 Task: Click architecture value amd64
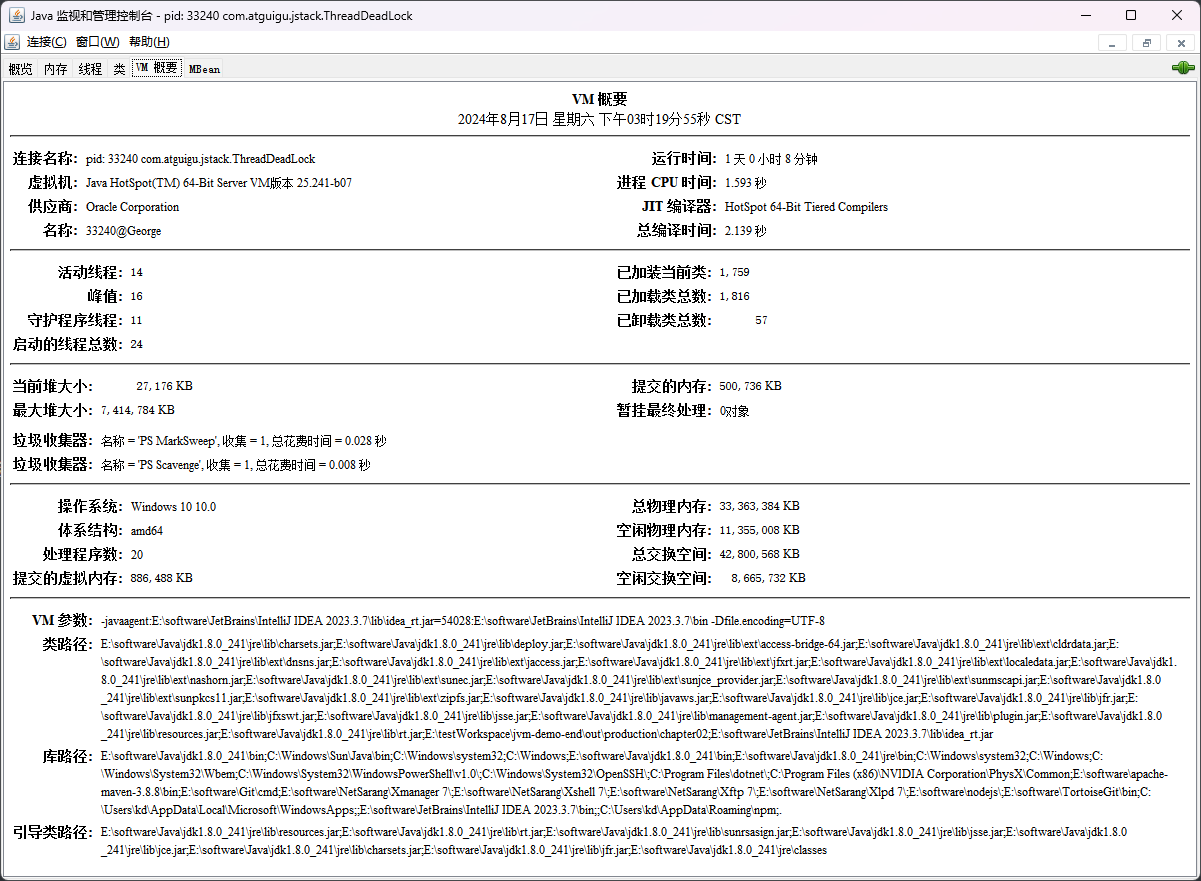(147, 531)
